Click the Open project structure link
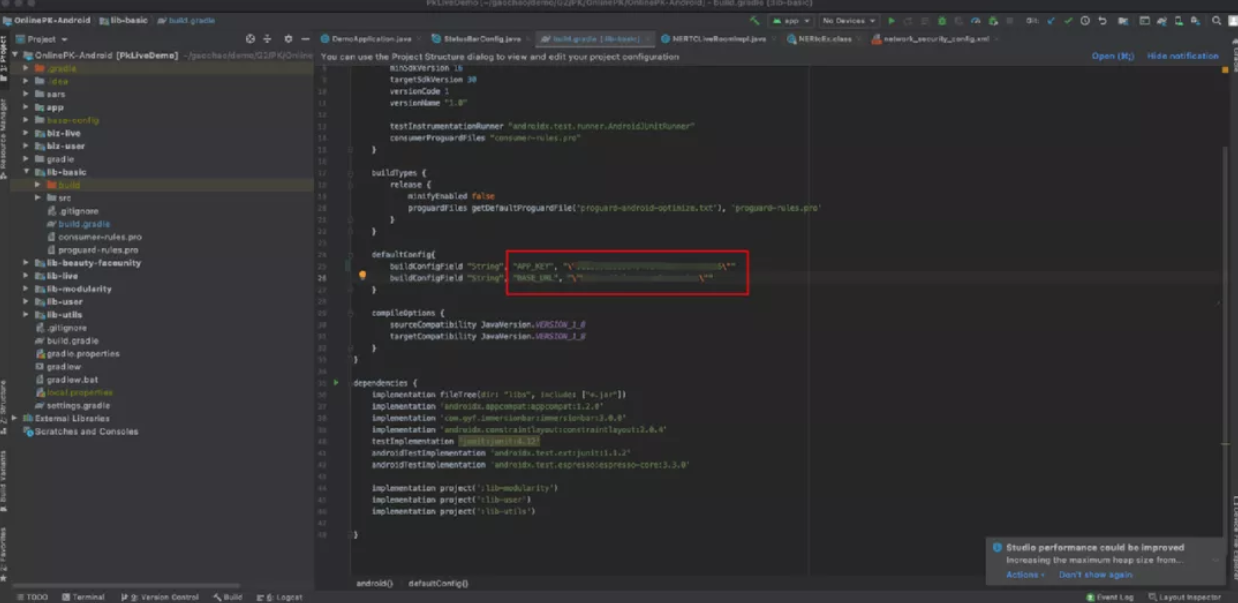Viewport: 1238px width, 603px height. click(x=1112, y=57)
